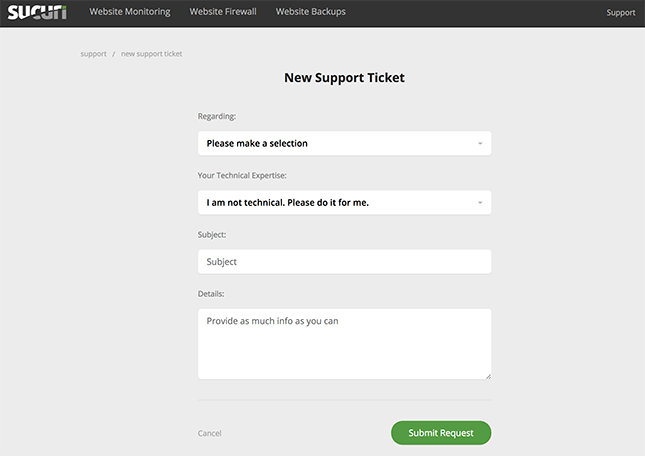
Task: Go to the Support link in header
Action: [621, 13]
